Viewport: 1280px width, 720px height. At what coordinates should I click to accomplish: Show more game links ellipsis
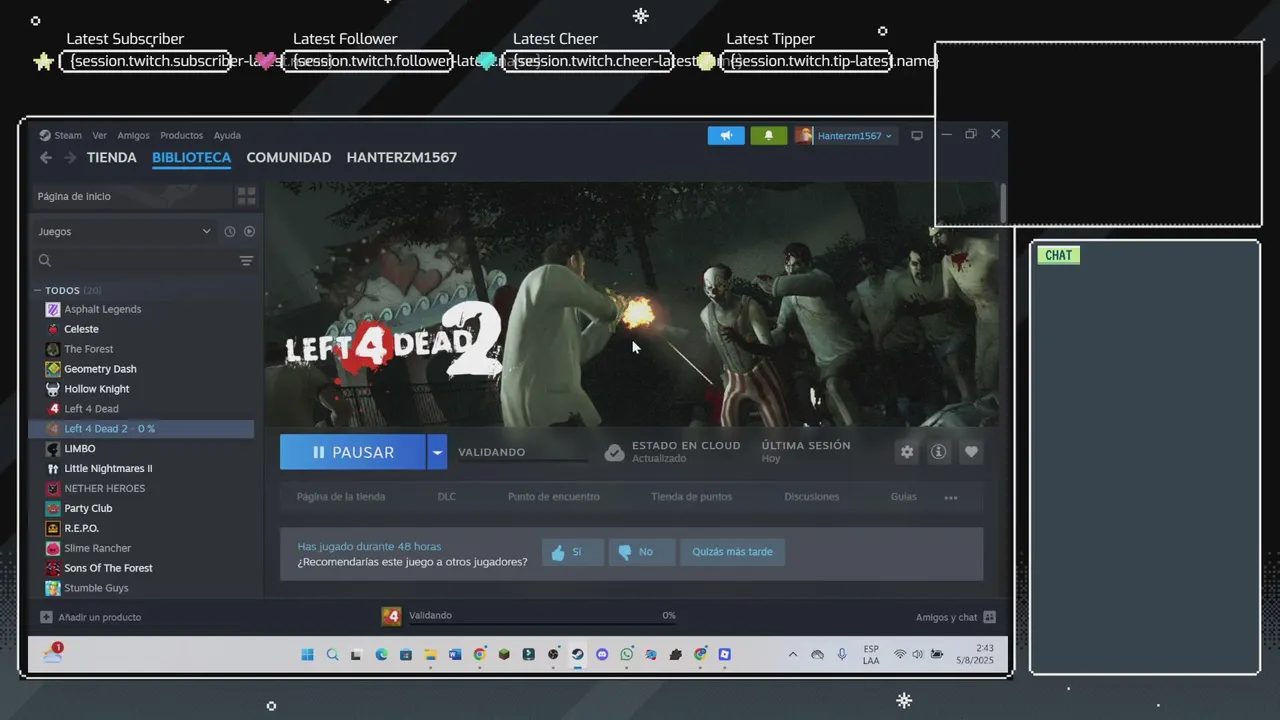951,497
